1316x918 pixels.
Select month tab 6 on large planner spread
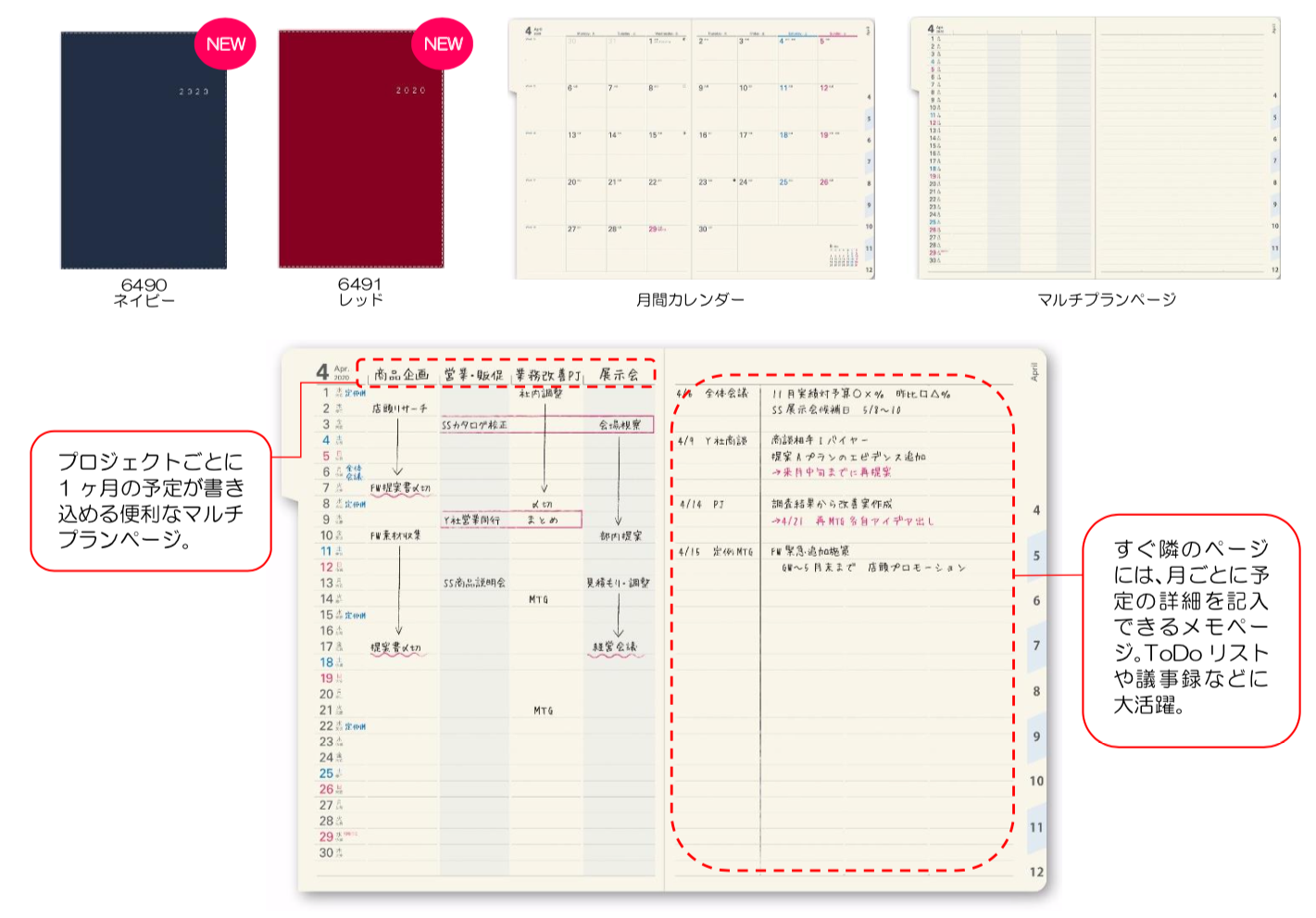pos(1036,600)
